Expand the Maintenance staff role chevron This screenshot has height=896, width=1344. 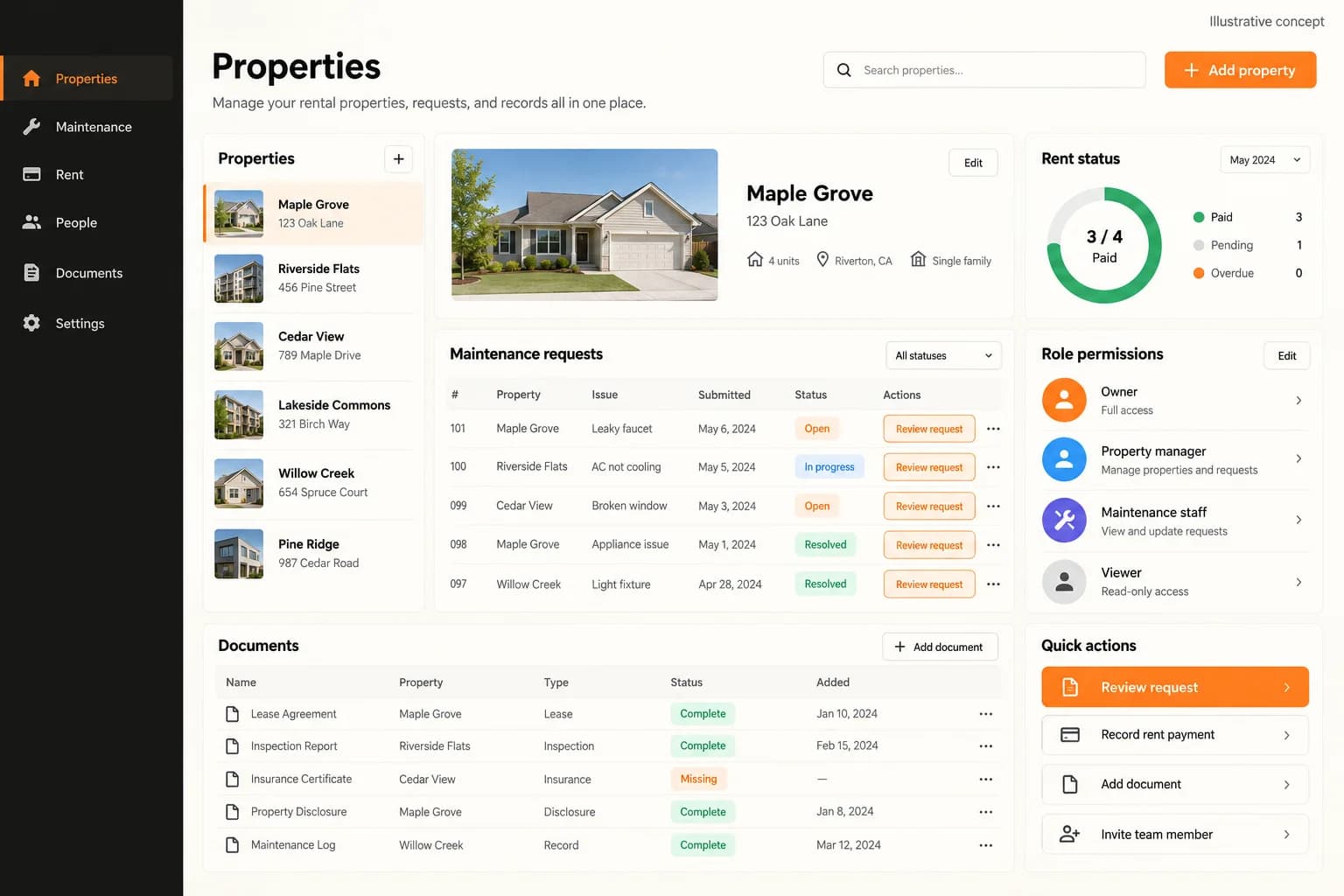click(x=1298, y=520)
